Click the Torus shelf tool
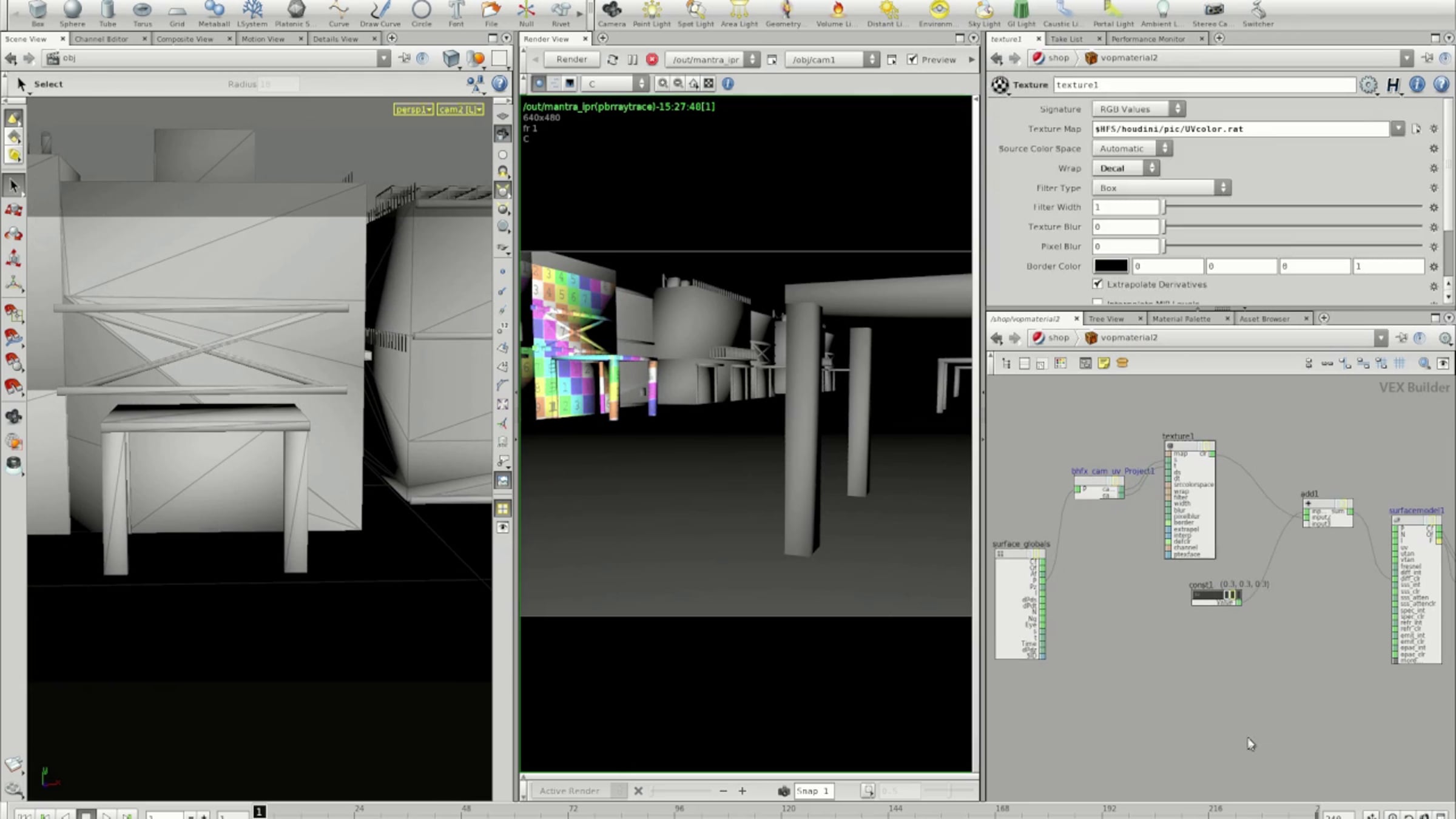The width and height of the screenshot is (1456, 819). tap(143, 14)
